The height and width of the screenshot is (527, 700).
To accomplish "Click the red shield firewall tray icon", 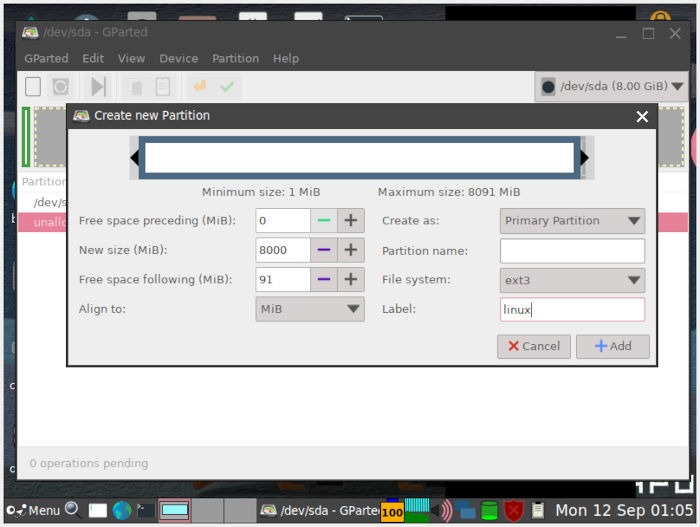I will (x=513, y=510).
